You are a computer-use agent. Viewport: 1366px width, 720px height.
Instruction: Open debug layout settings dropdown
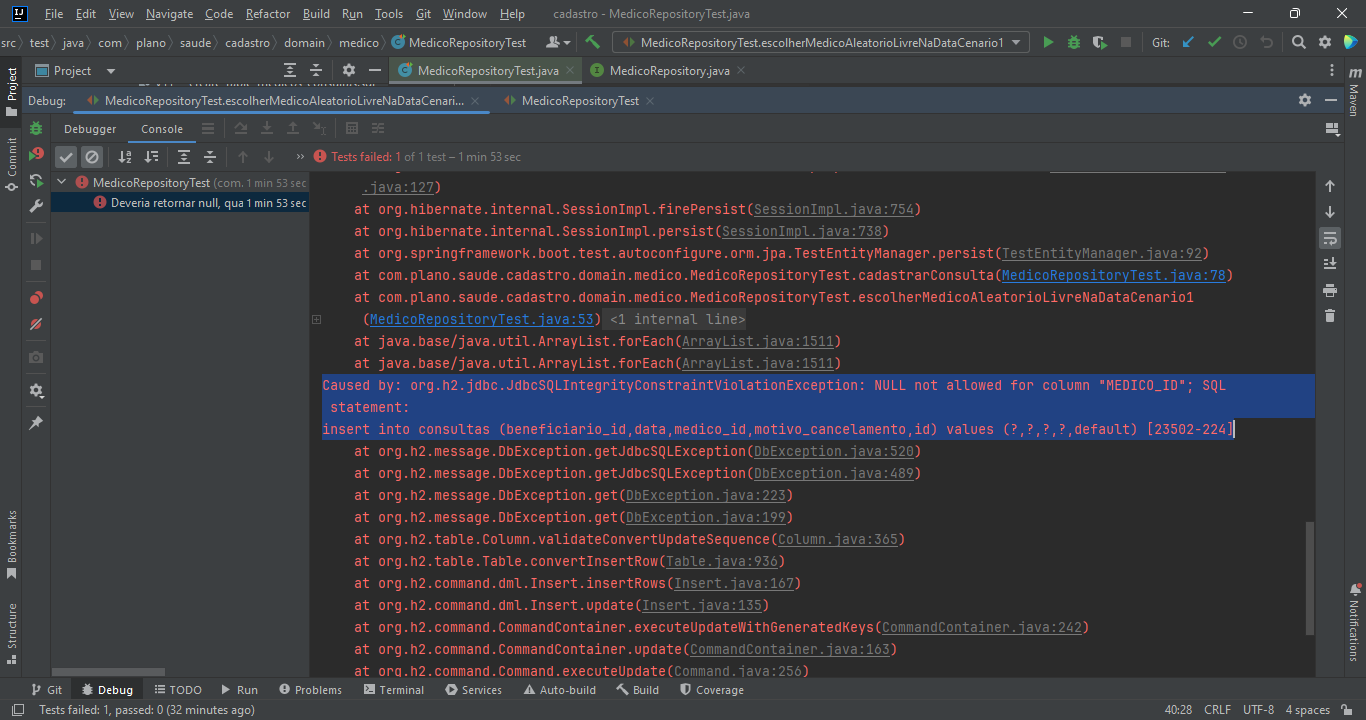tap(1331, 129)
